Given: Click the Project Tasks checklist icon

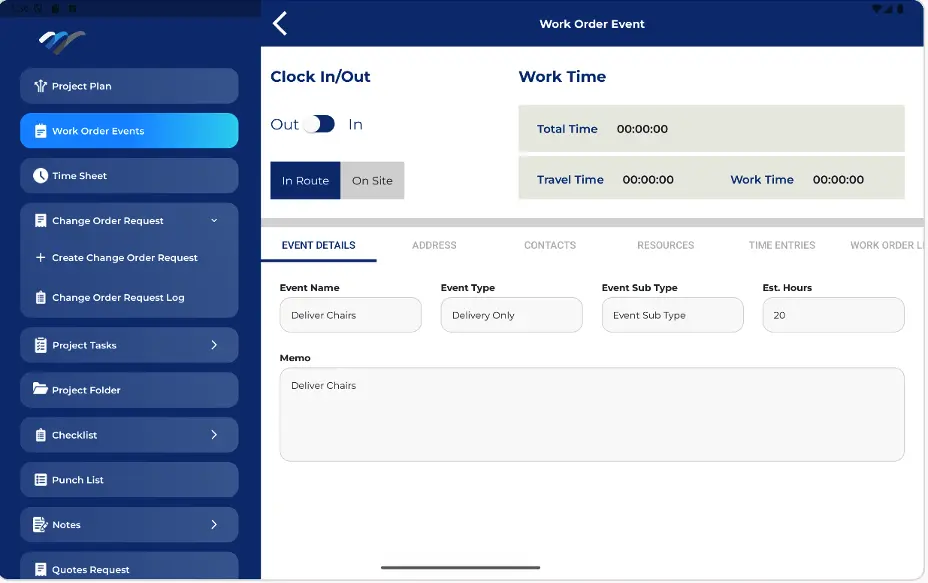Looking at the screenshot, I should coord(40,345).
